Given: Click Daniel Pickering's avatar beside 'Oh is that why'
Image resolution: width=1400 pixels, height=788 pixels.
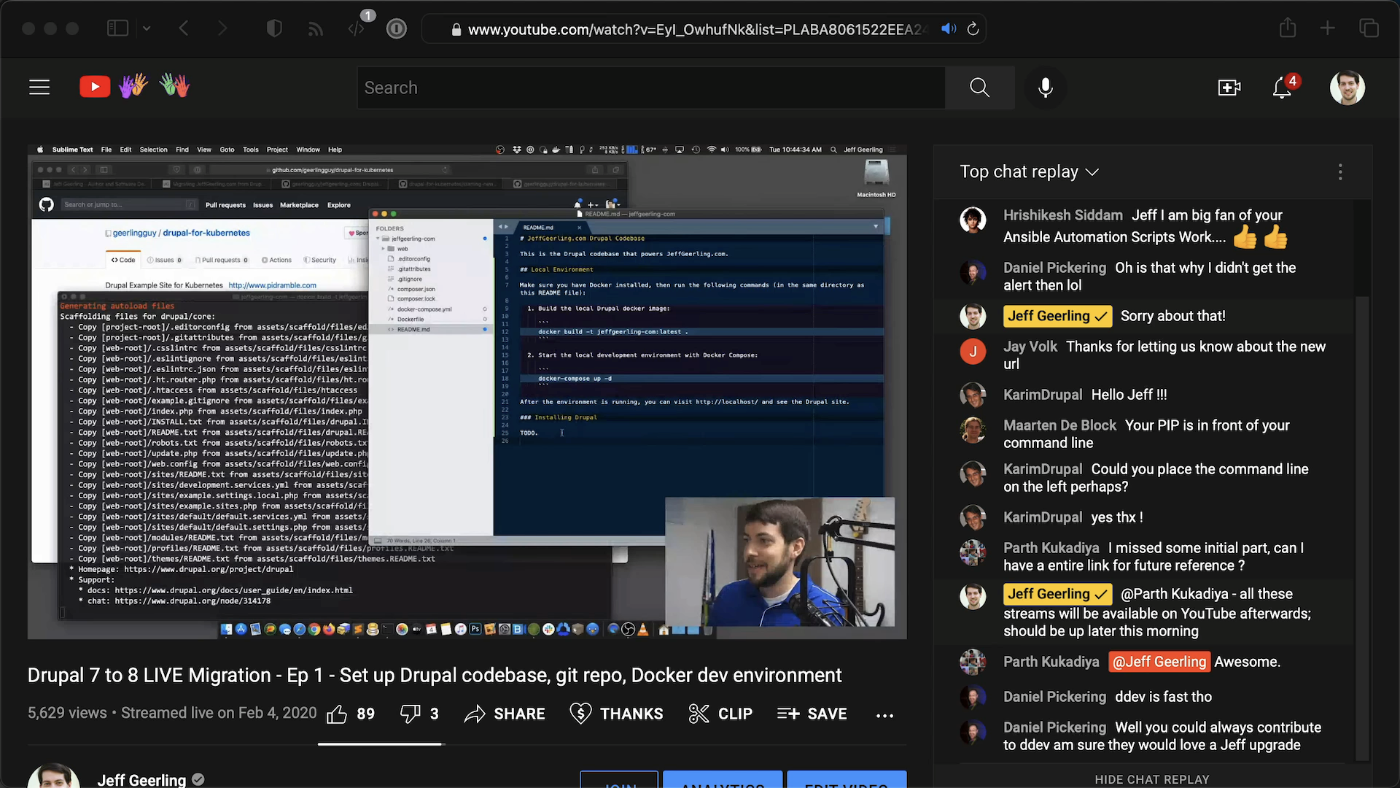Looking at the screenshot, I should point(973,273).
